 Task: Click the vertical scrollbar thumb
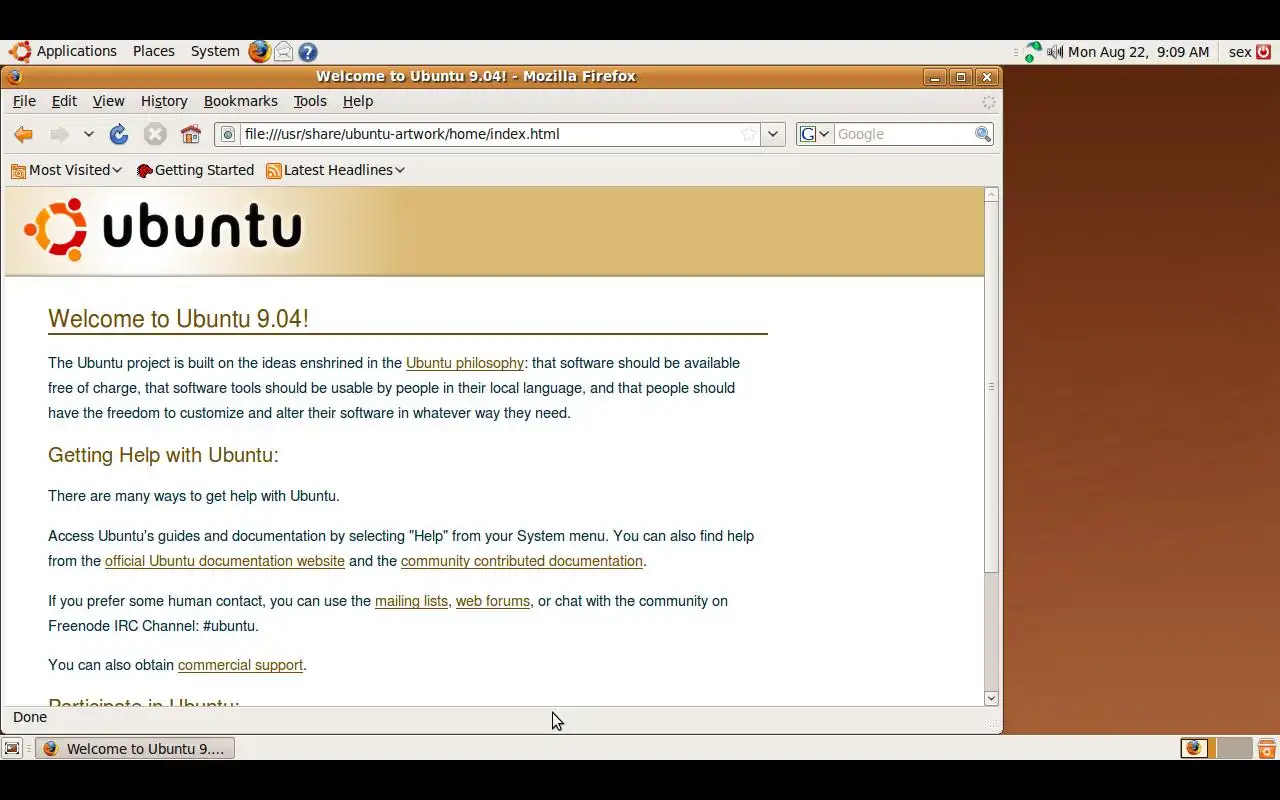point(991,387)
